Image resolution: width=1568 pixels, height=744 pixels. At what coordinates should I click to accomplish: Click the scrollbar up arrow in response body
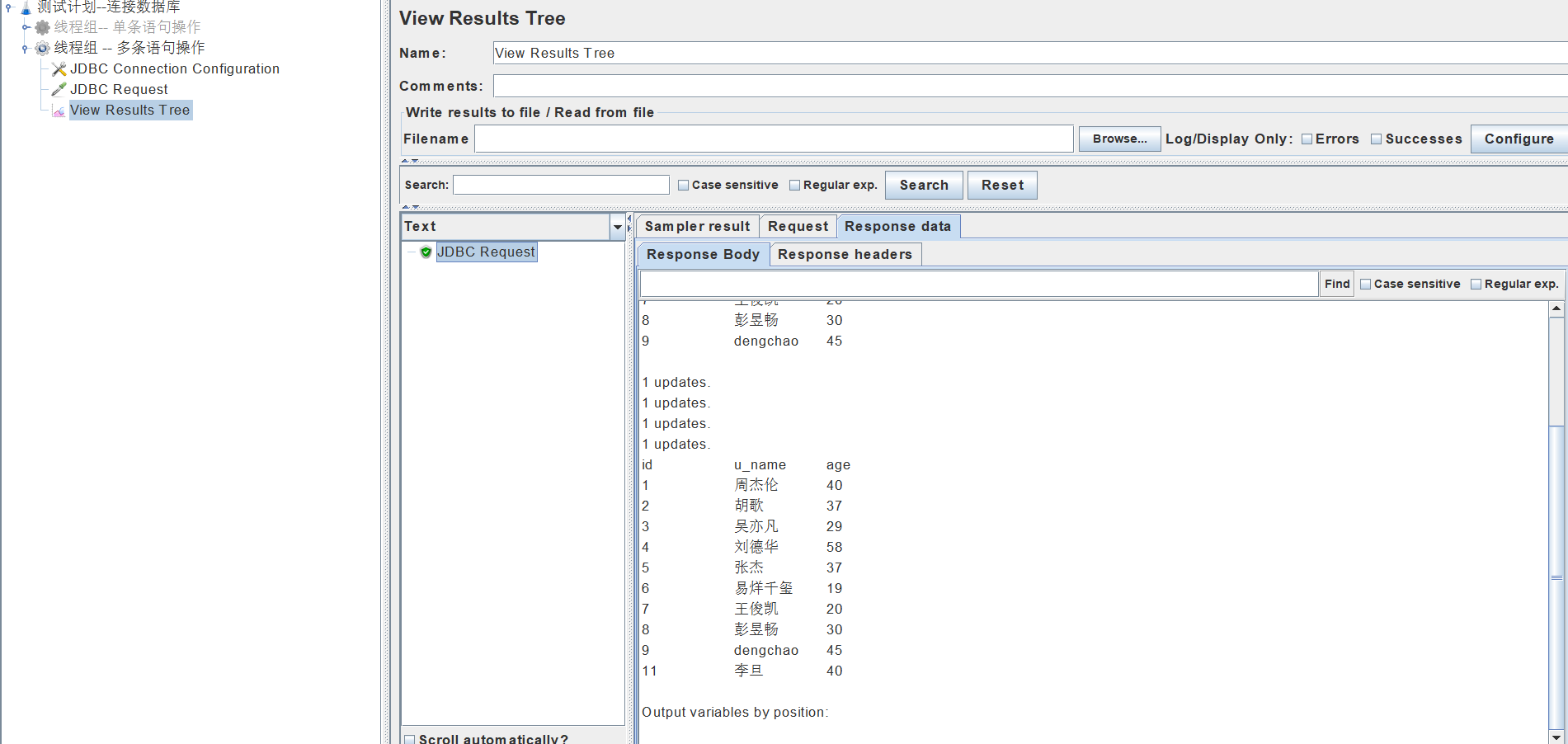pyautogui.click(x=1556, y=309)
